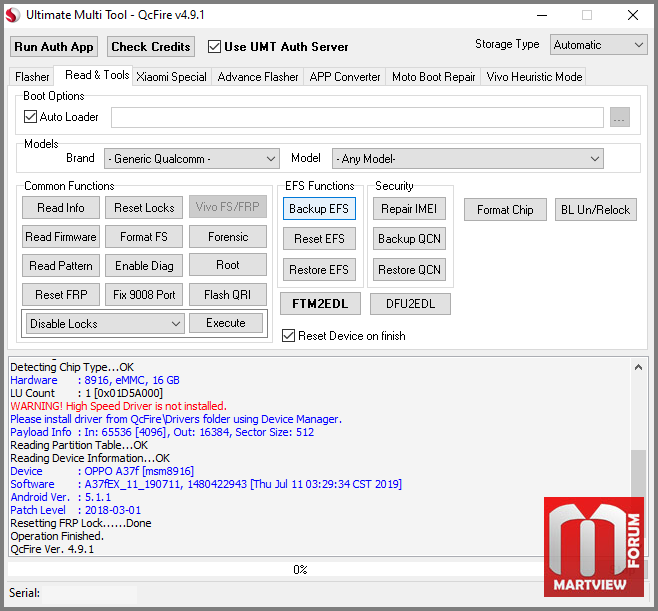The height and width of the screenshot is (611, 658).
Task: Enable the Use UMT Auth Server checkbox
Action: coord(214,47)
